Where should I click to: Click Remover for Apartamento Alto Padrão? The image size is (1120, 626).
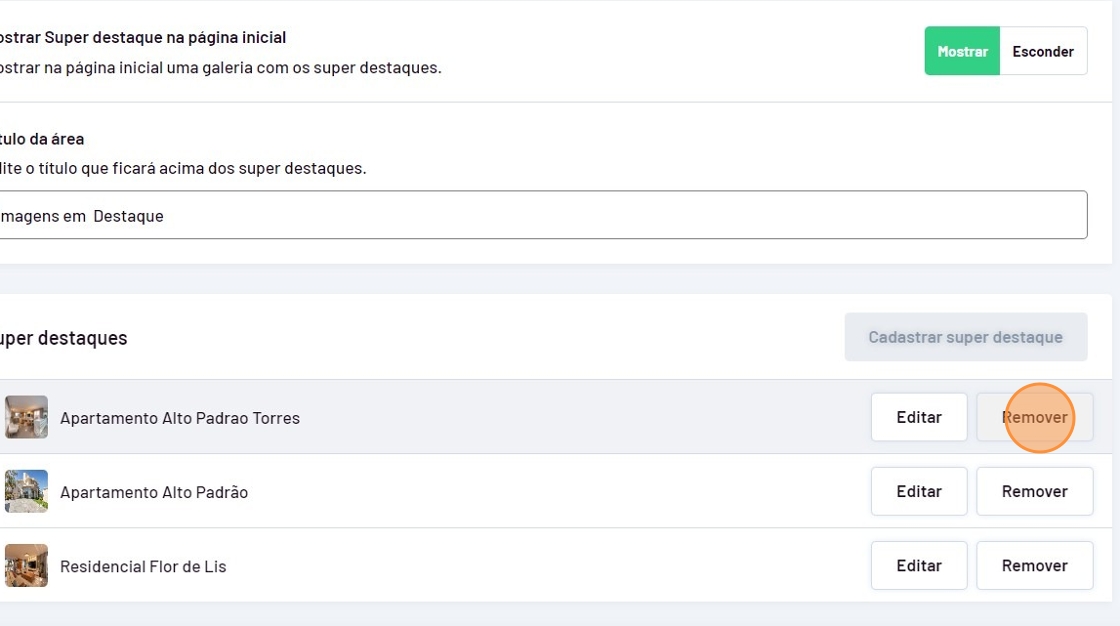pyautogui.click(x=1034, y=491)
